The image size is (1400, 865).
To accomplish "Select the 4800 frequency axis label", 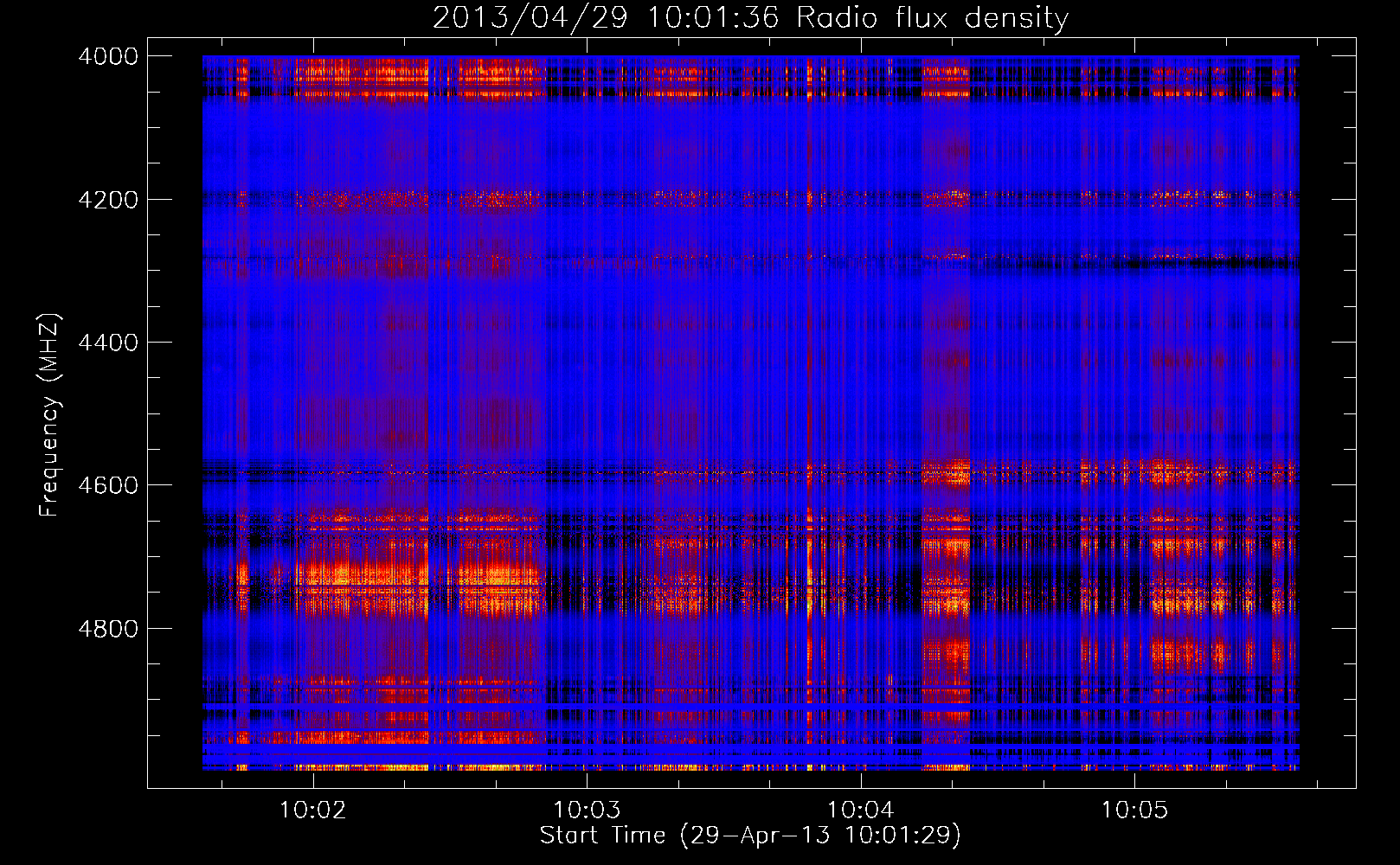I will pyautogui.click(x=108, y=628).
